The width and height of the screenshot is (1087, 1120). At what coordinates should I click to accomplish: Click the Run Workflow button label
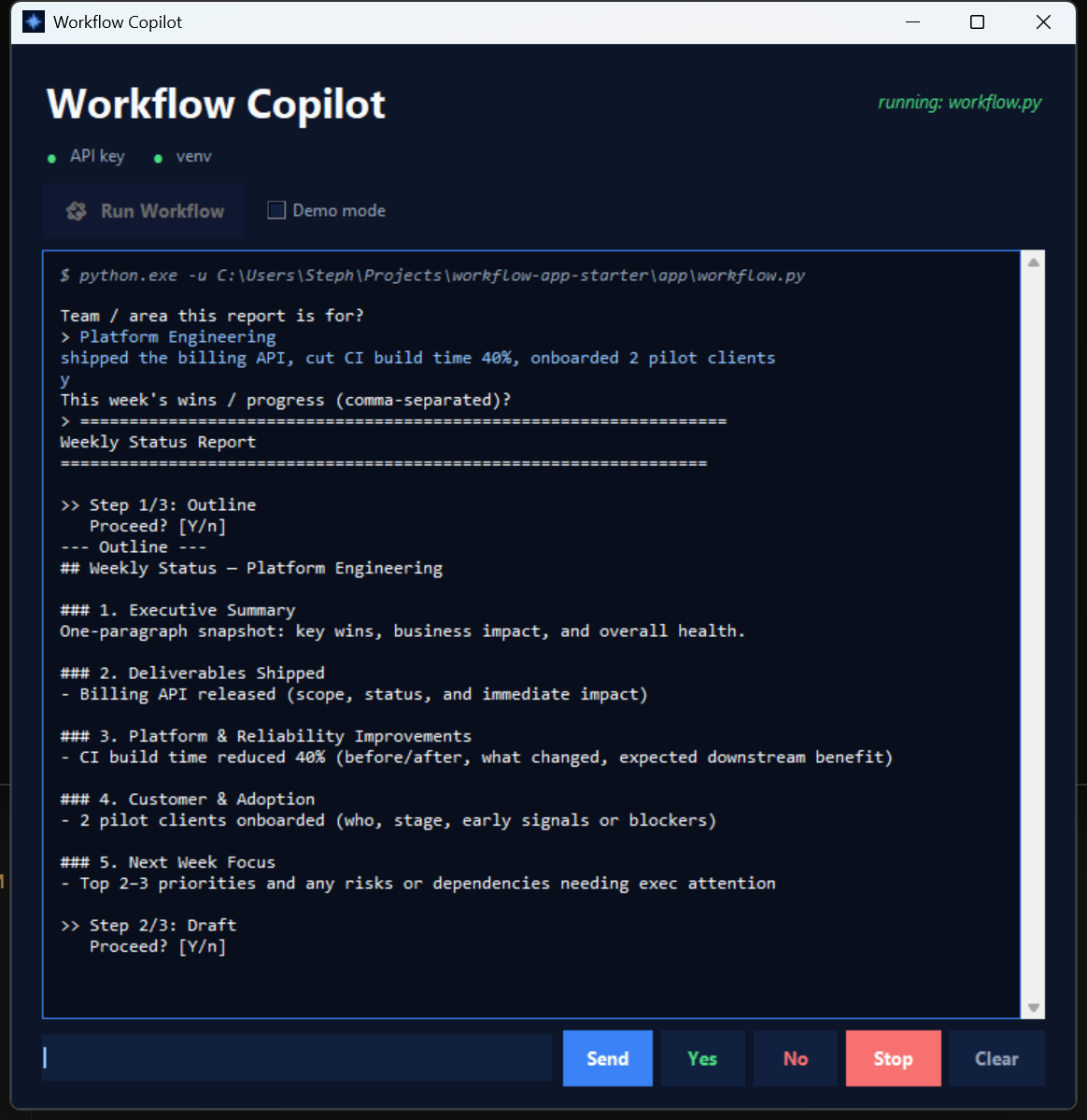click(x=162, y=211)
